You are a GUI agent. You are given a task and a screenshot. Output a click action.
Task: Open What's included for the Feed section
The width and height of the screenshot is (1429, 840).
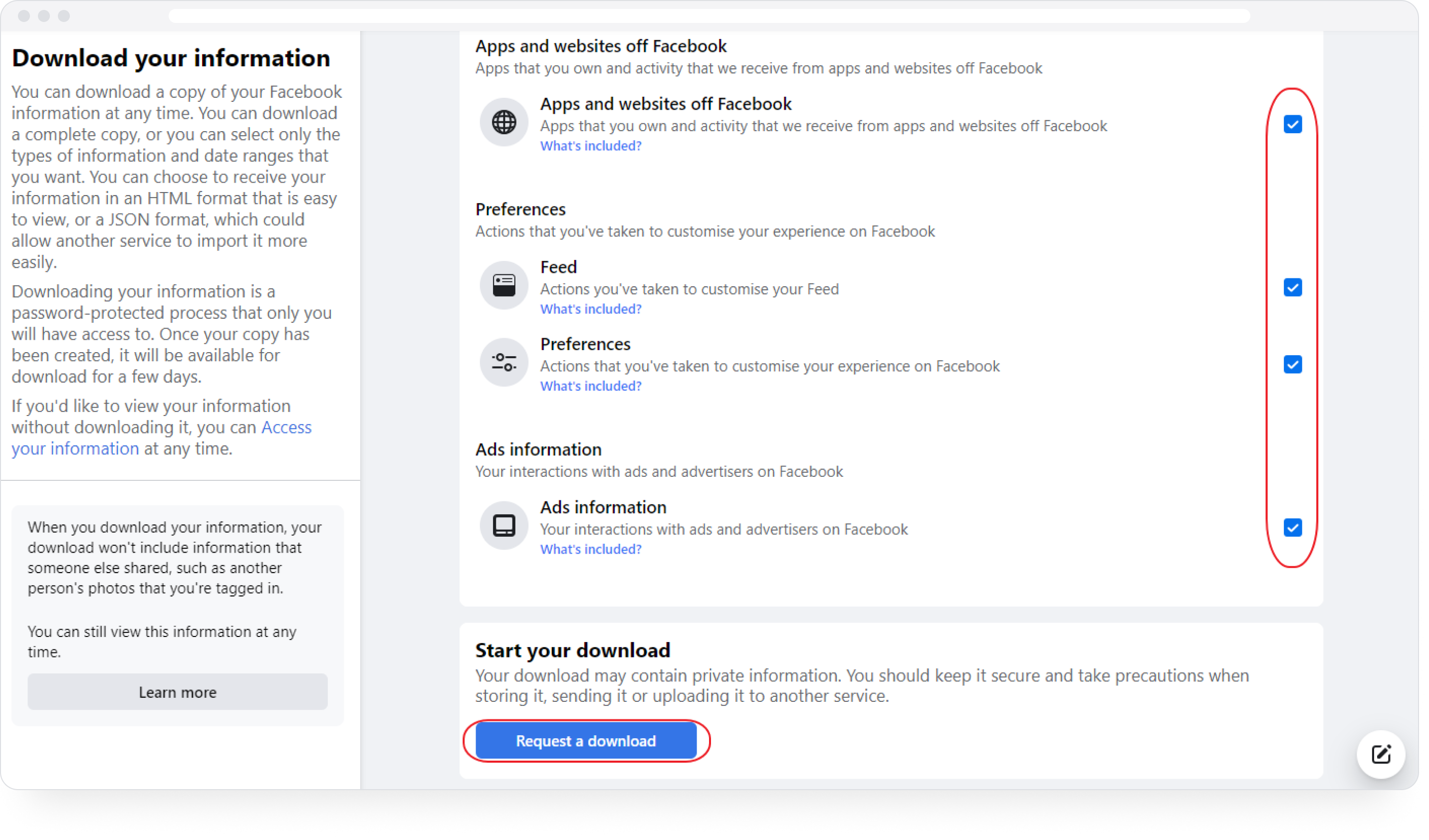(x=591, y=308)
